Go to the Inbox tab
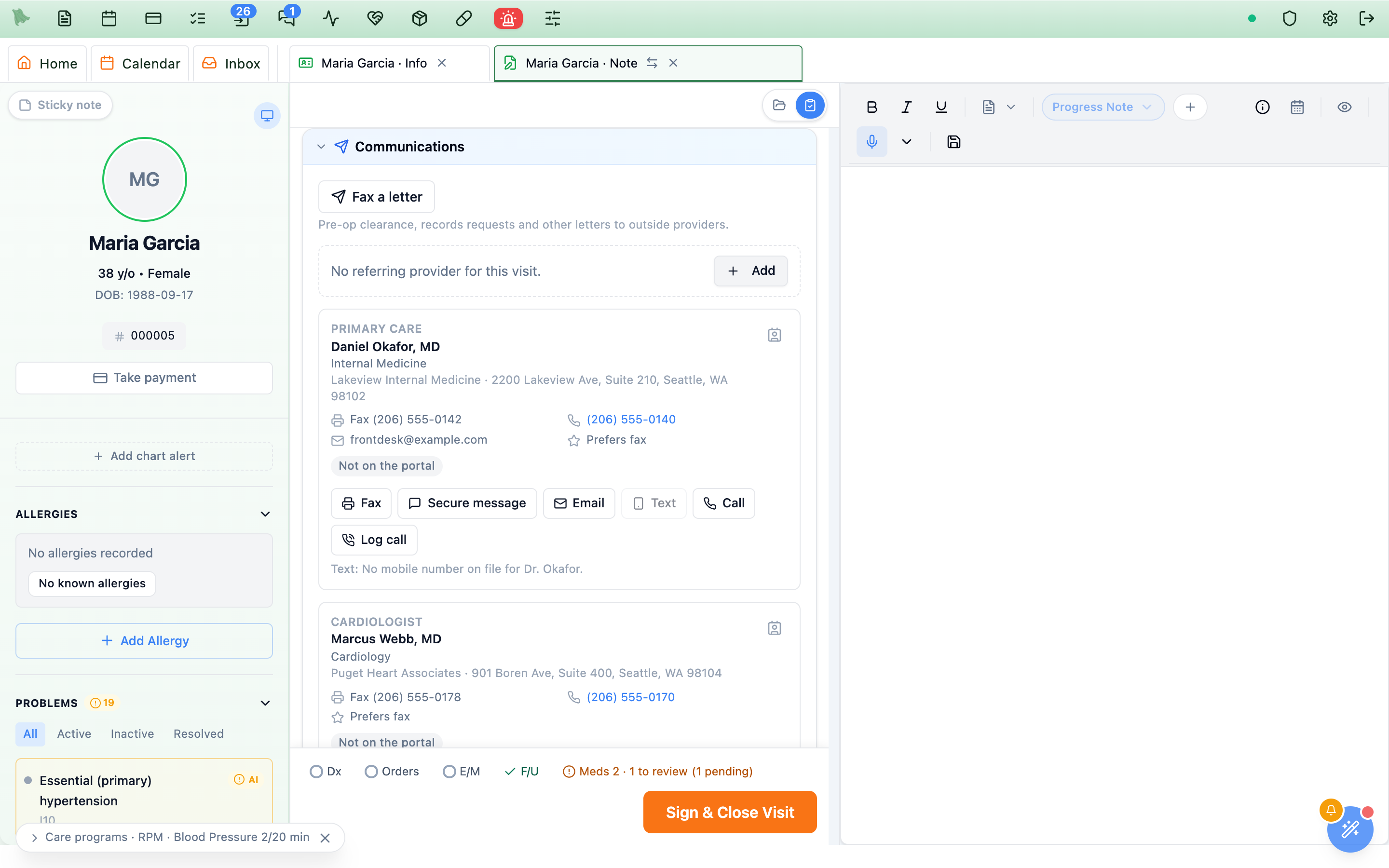This screenshot has width=1389, height=868. [x=231, y=63]
